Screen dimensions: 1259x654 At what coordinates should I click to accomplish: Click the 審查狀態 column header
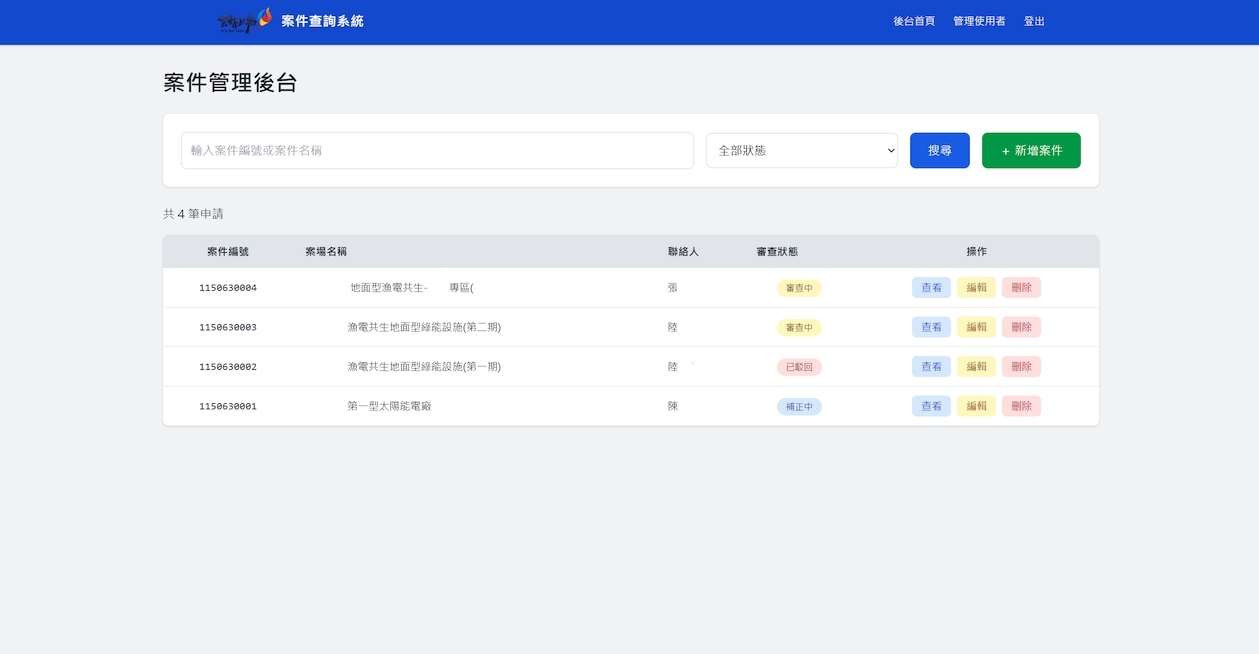(x=777, y=251)
